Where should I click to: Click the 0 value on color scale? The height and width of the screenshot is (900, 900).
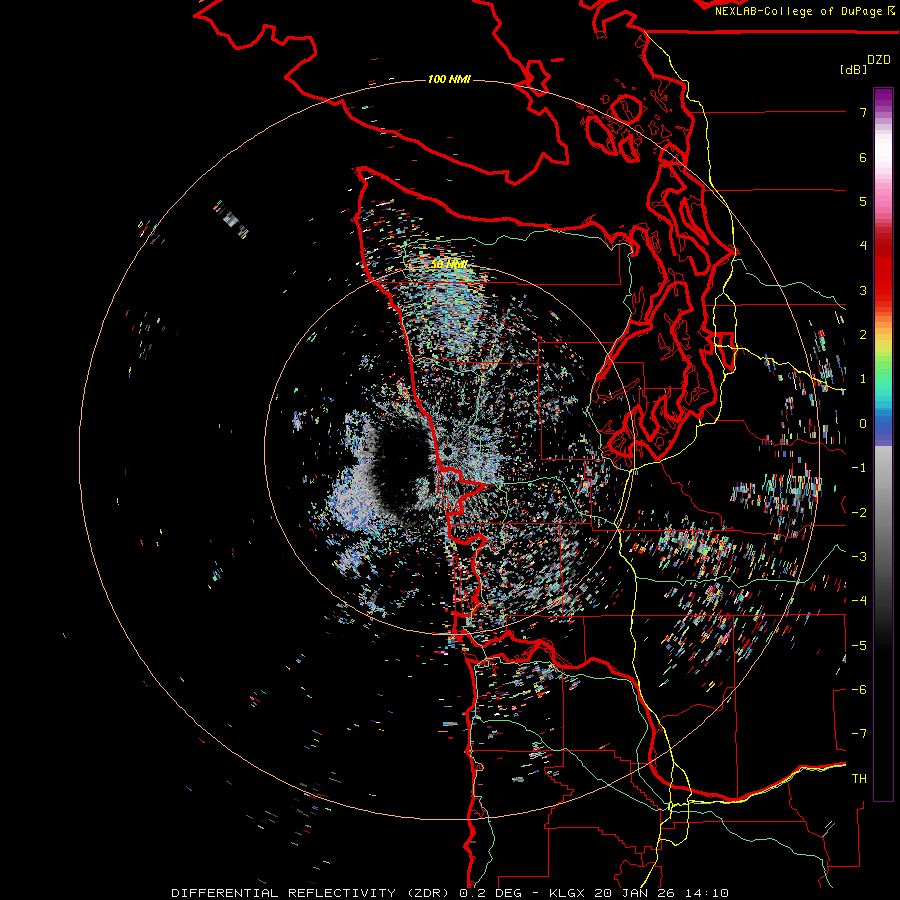click(x=863, y=424)
